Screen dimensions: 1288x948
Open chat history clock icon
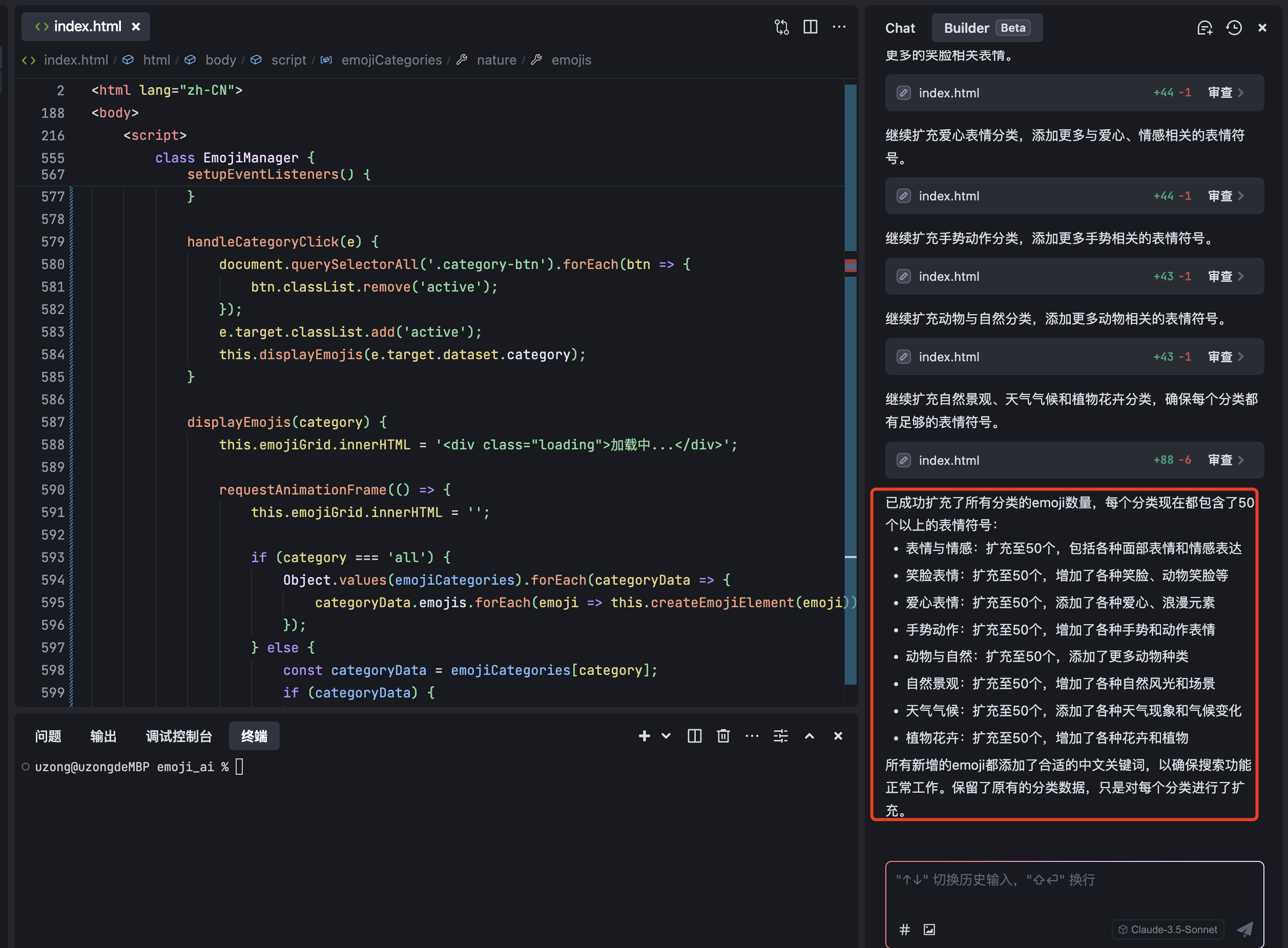click(x=1234, y=28)
